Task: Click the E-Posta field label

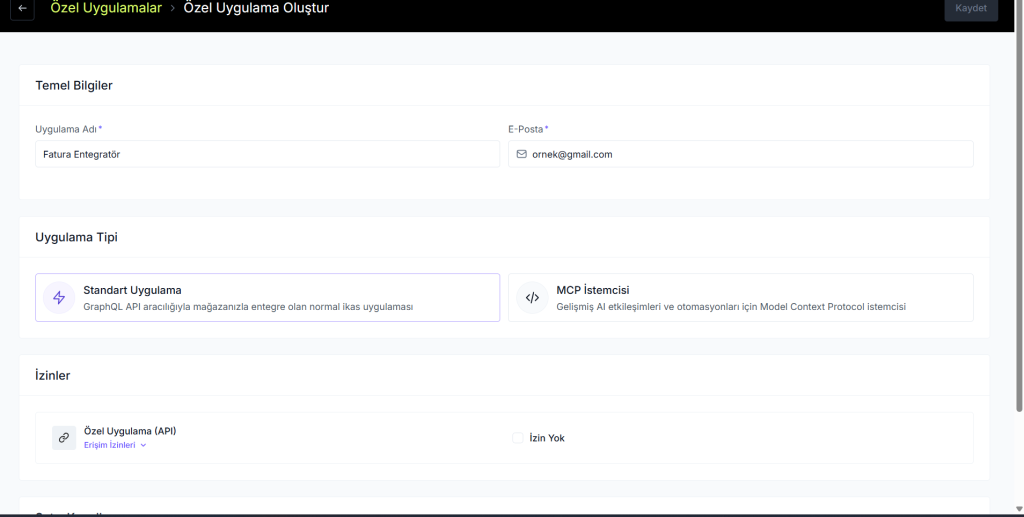Action: (528, 129)
